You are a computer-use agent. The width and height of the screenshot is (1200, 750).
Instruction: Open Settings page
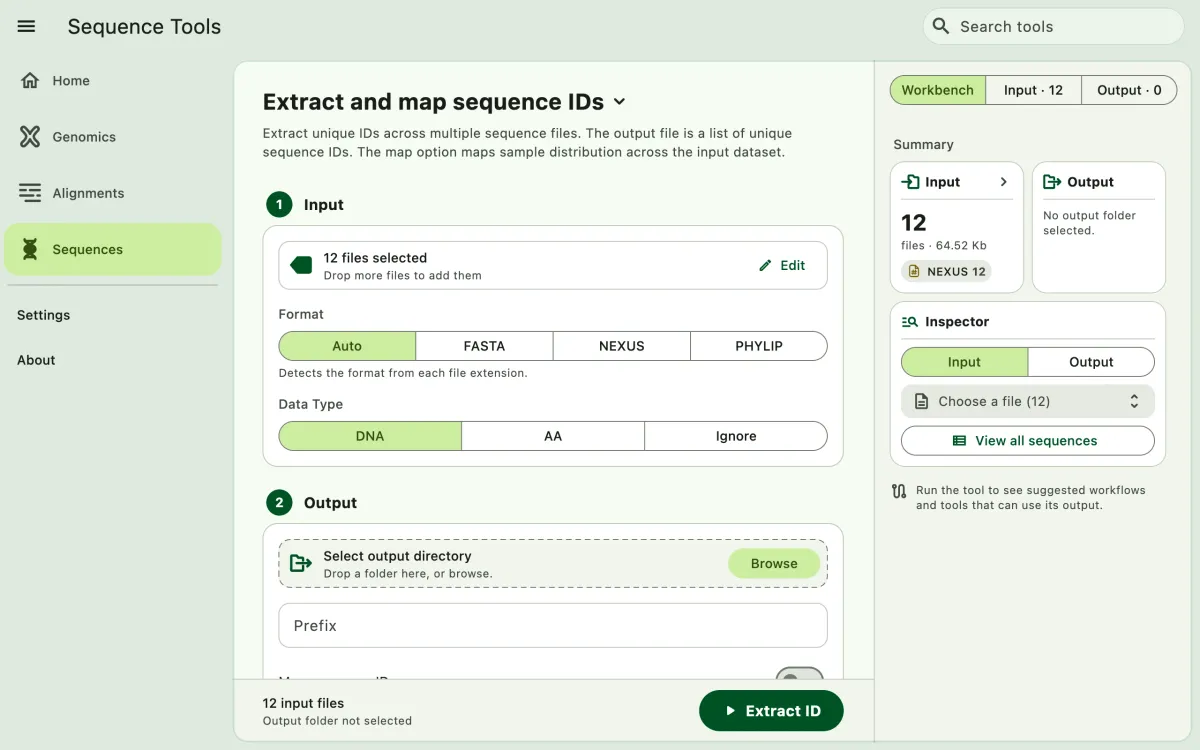(44, 315)
